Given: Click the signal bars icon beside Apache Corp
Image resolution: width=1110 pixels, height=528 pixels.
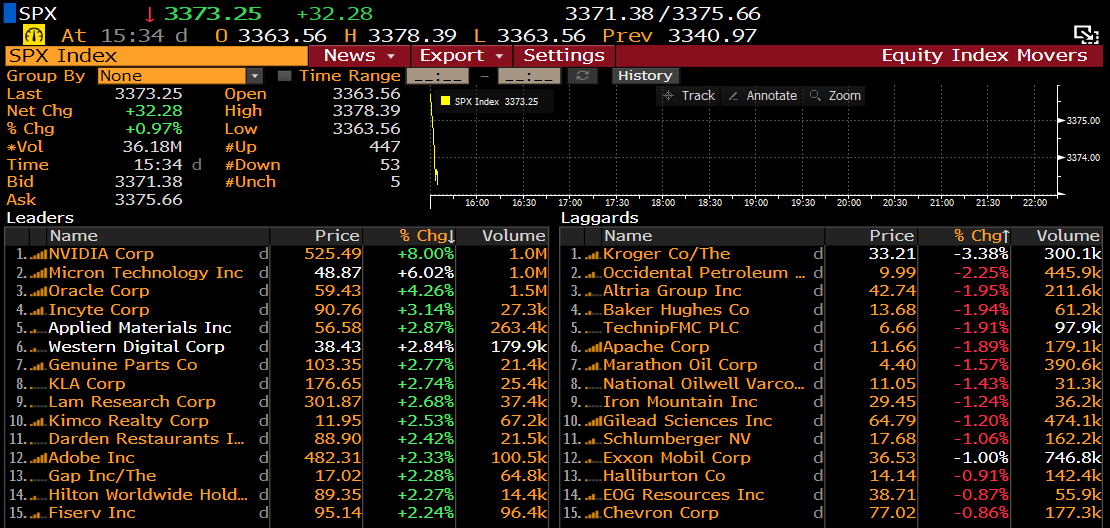Looking at the screenshot, I should [593, 347].
